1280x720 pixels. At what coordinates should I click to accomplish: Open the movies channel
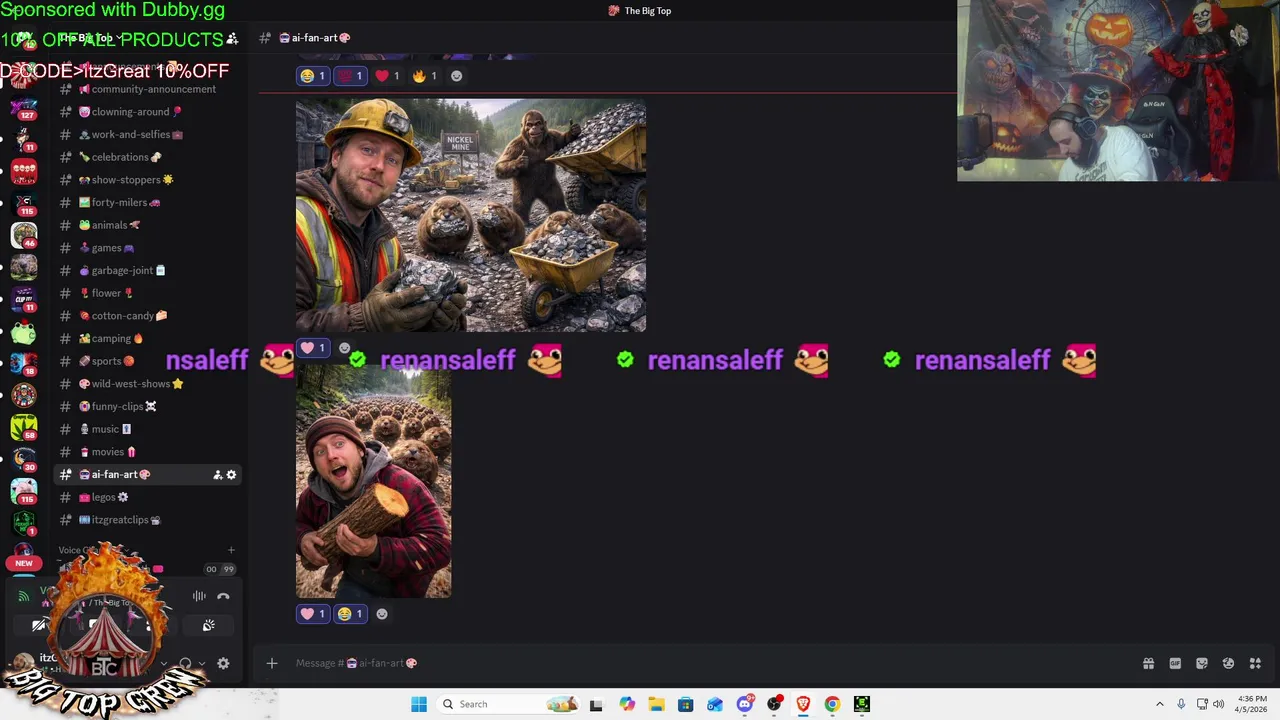click(x=148, y=452)
